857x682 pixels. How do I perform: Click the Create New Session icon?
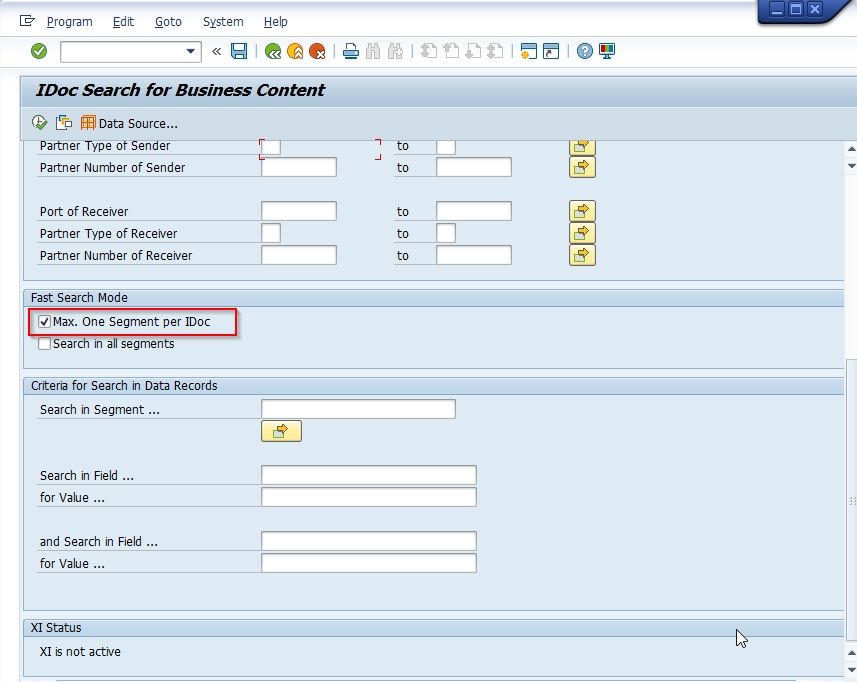[529, 51]
